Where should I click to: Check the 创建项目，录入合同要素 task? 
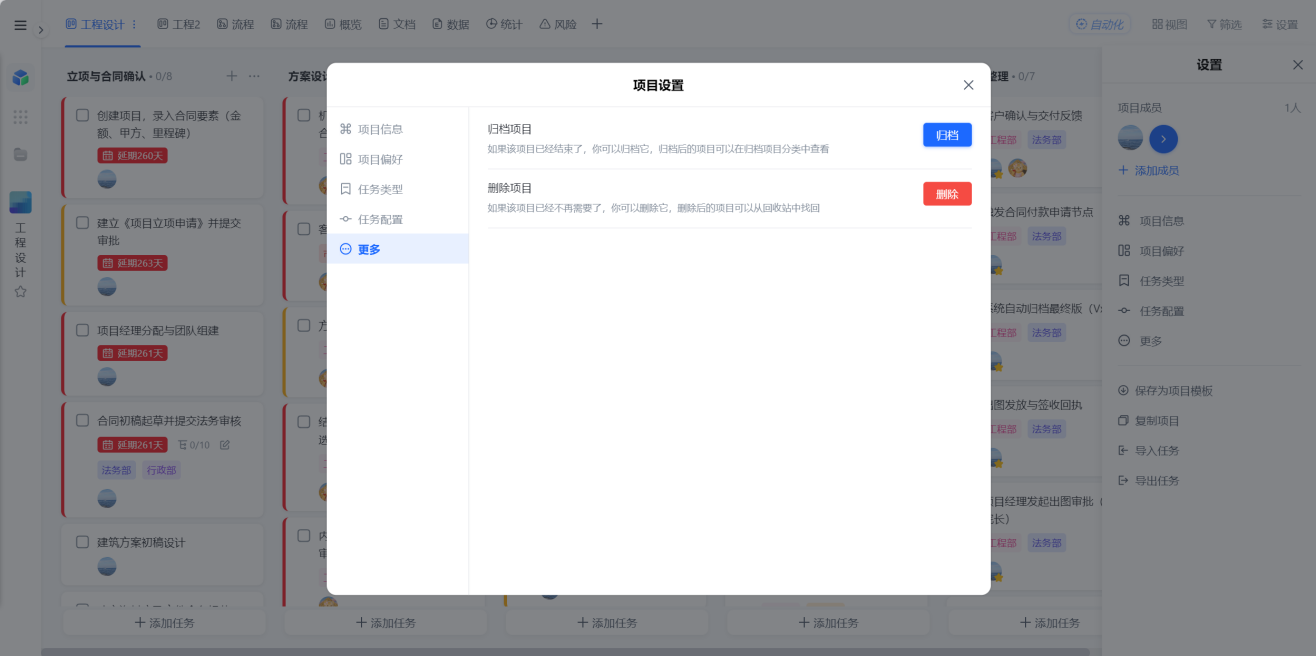83,115
